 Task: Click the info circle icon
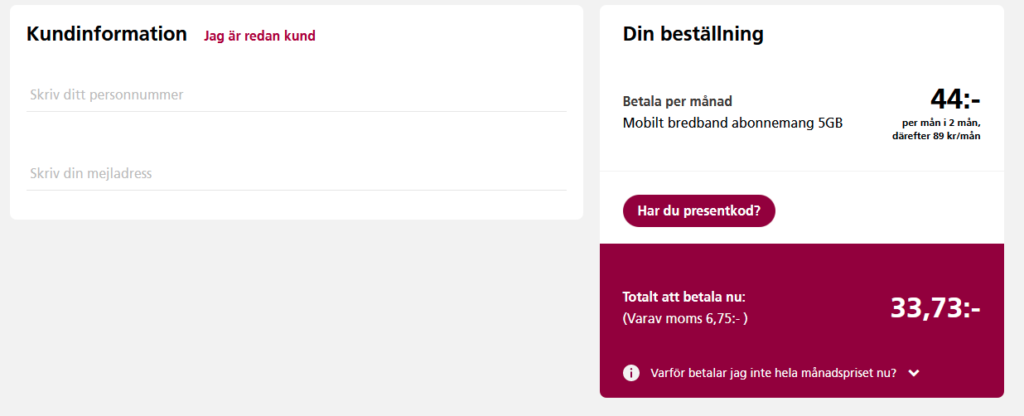[x=631, y=373]
